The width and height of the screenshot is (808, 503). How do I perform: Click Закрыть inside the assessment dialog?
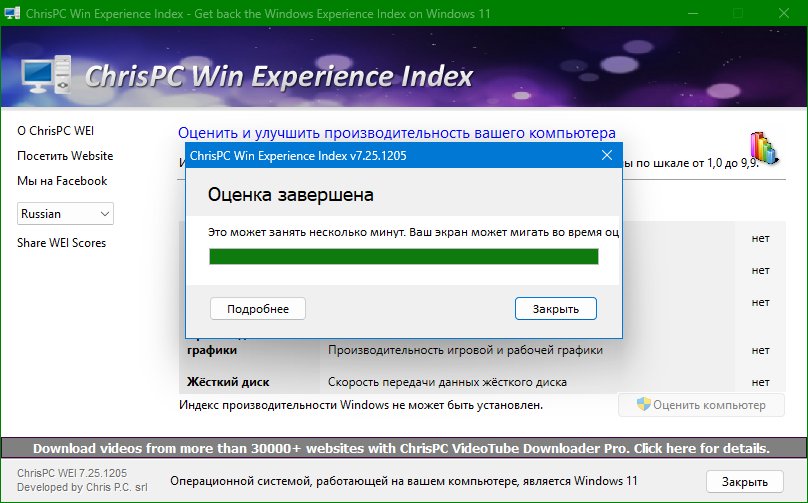(555, 309)
